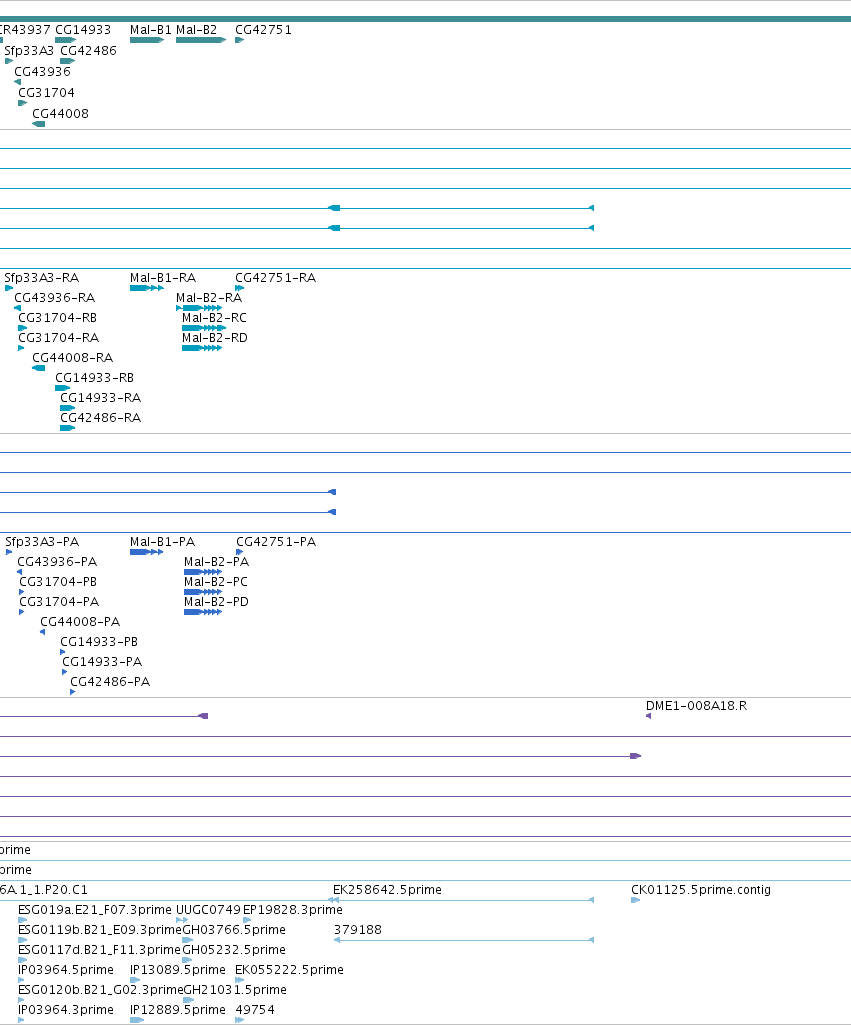
Task: Open protein CG31704-PB
Action: [x=58, y=582]
